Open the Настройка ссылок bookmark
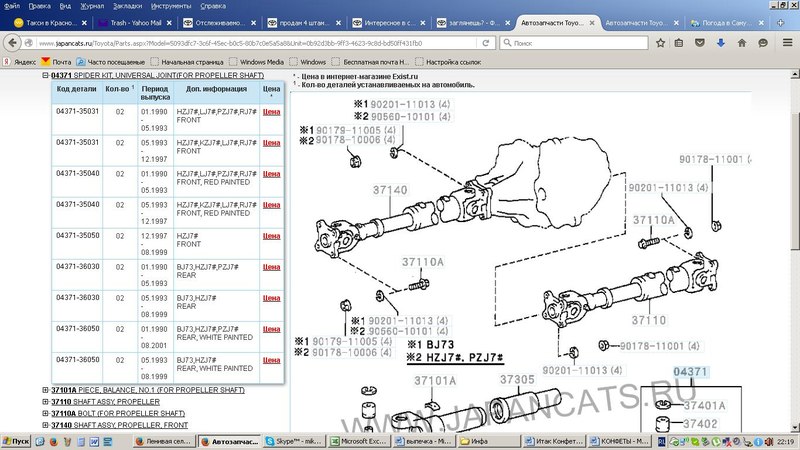 (x=448, y=62)
